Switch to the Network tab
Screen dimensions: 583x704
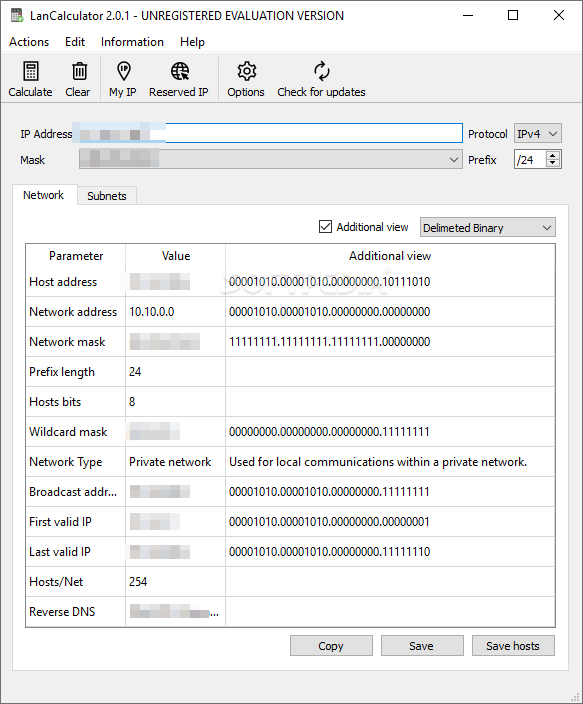click(x=44, y=195)
